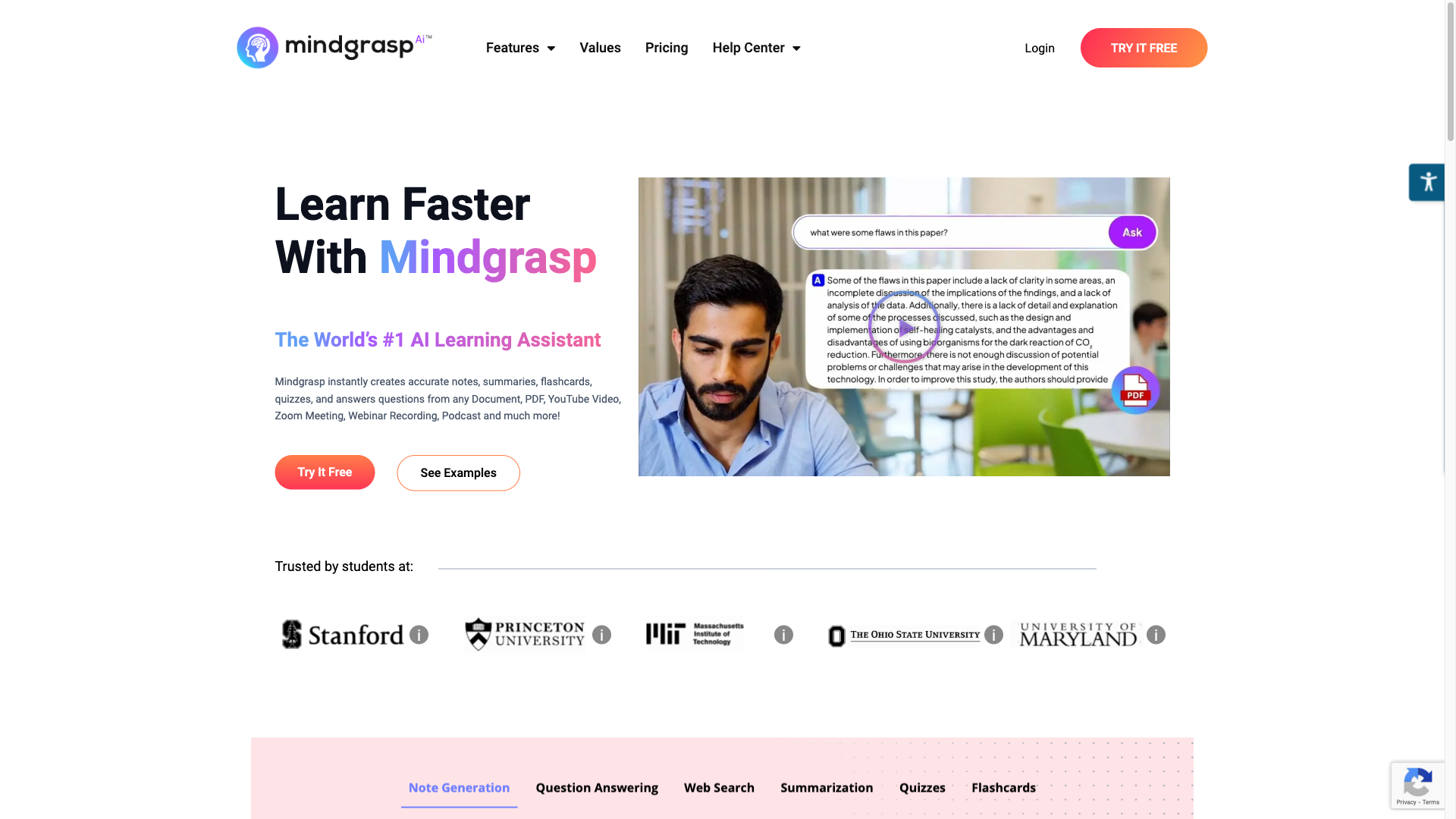Click the question input field in demo
This screenshot has height=819, width=1456.
click(x=953, y=232)
